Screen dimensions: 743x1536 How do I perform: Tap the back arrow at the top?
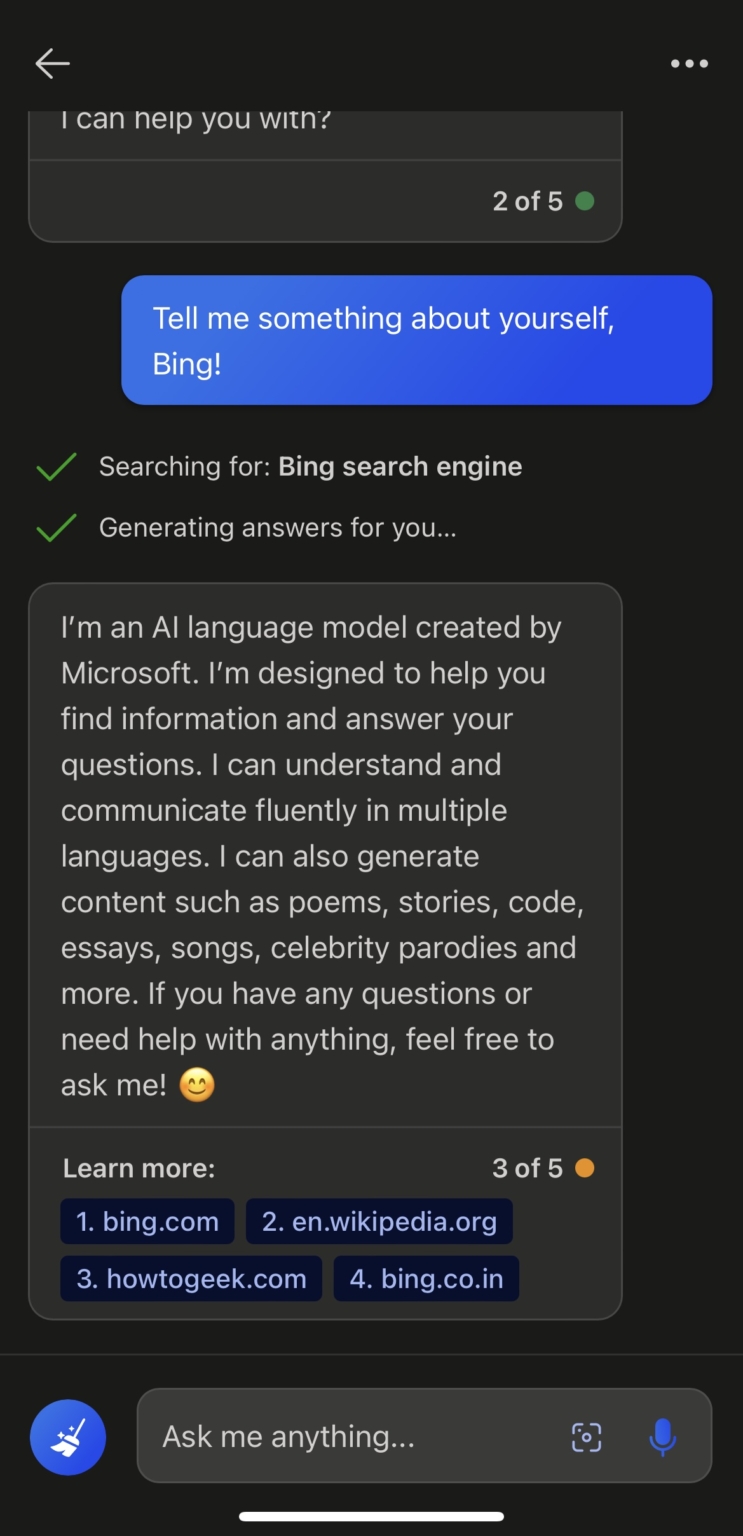coord(51,63)
